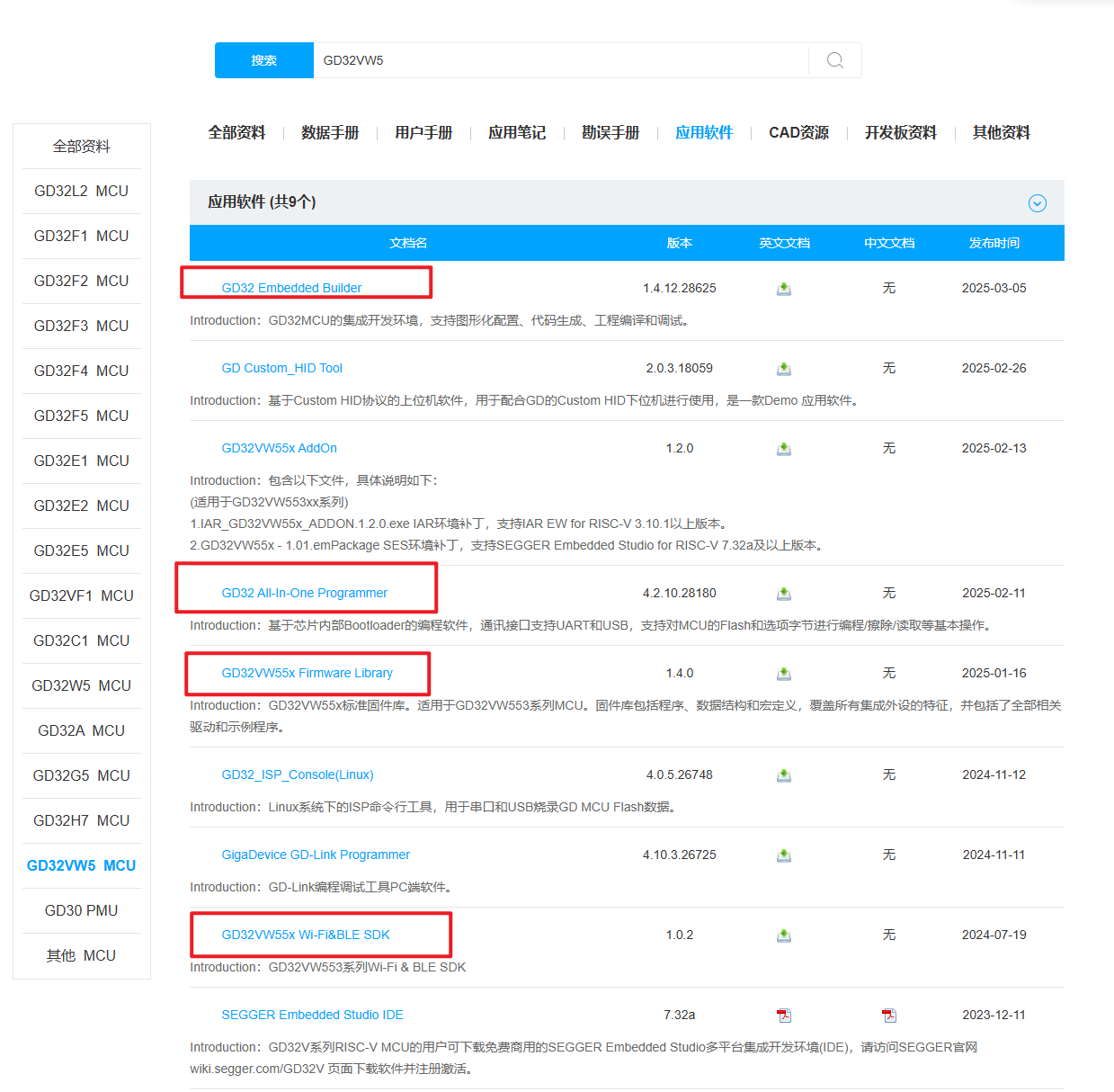Open the CAD资源 tab

click(x=798, y=133)
